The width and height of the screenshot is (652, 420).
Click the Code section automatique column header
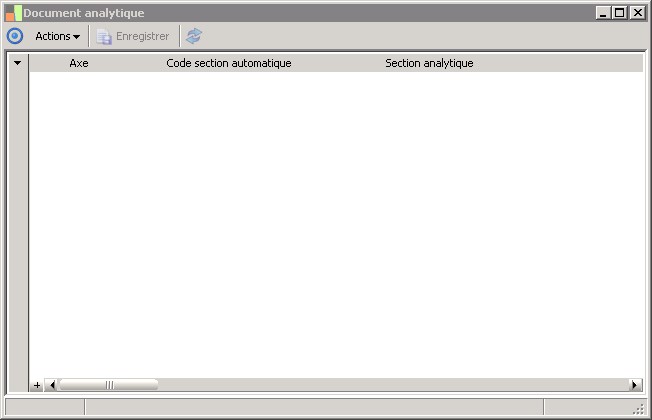click(229, 63)
